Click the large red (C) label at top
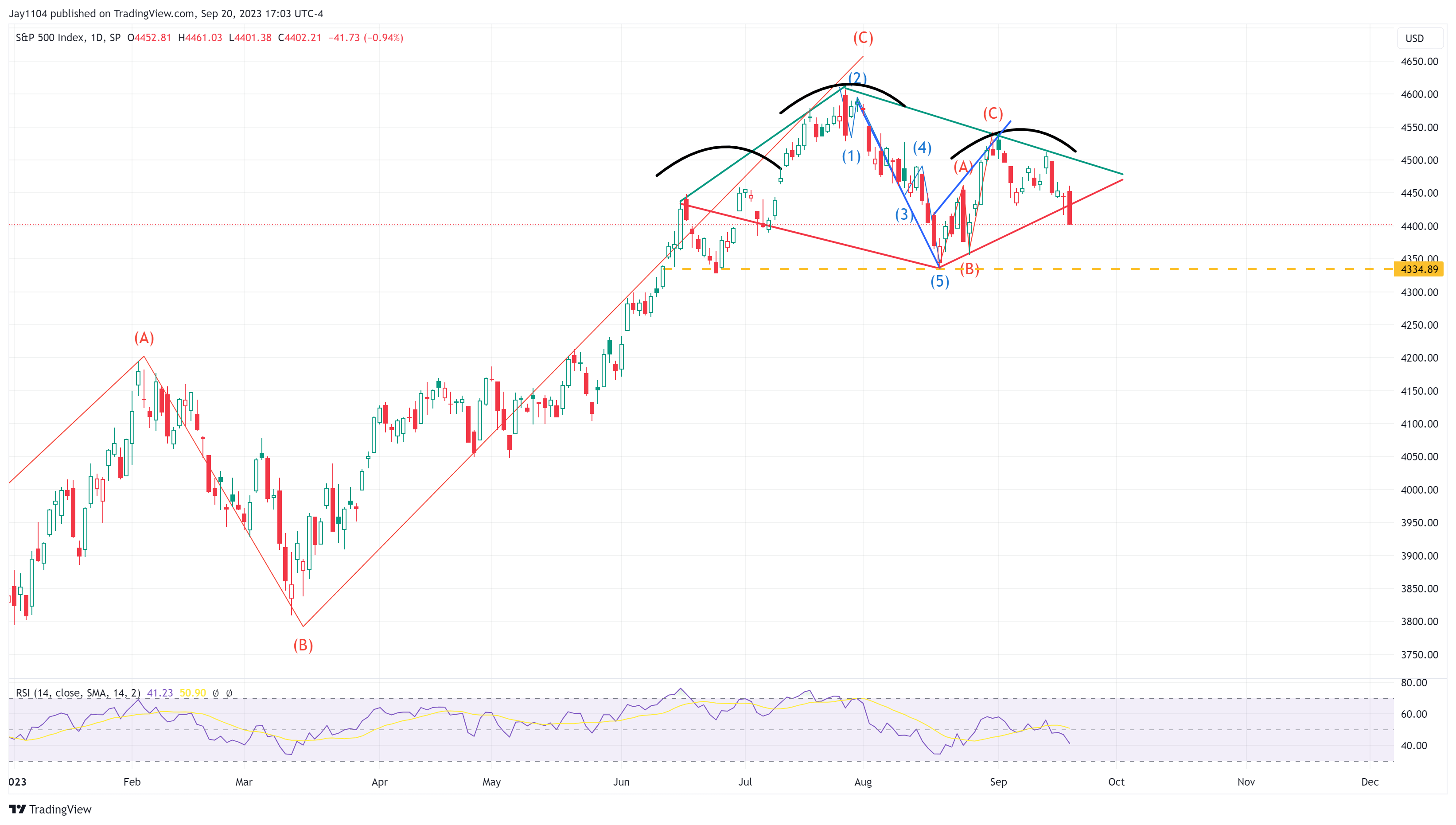 (x=863, y=38)
